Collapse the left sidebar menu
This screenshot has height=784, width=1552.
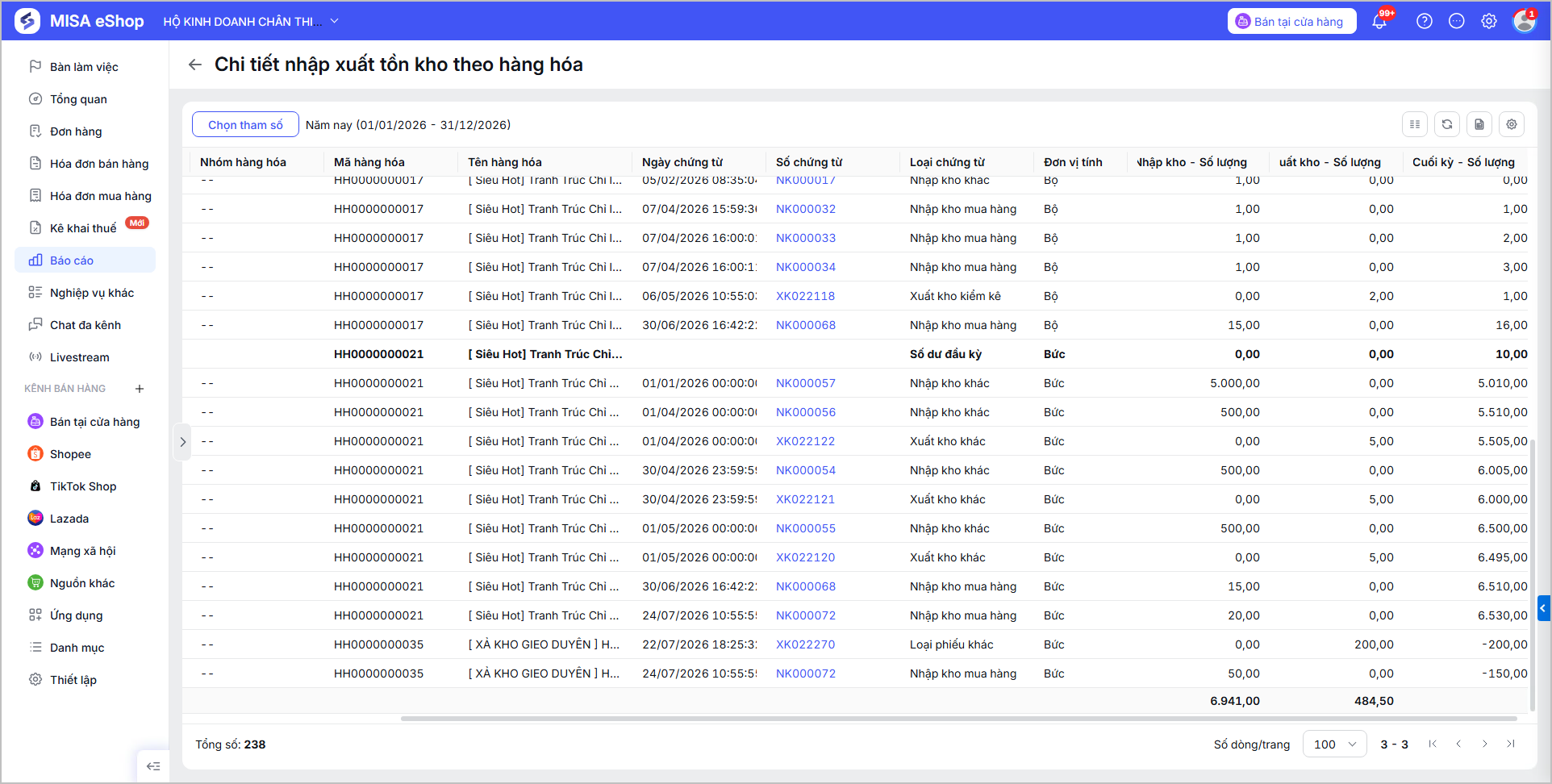tap(153, 766)
